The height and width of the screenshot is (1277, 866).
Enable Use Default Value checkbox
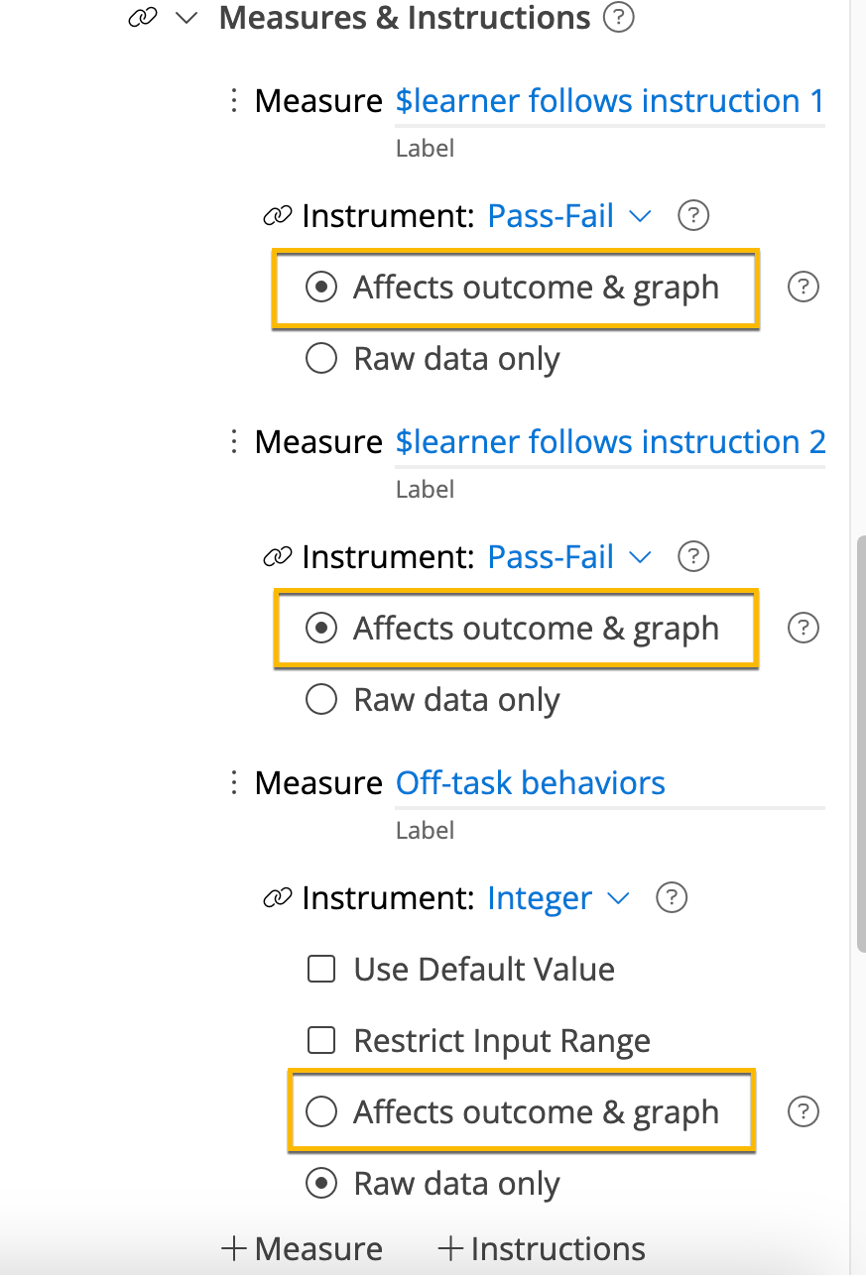click(321, 969)
